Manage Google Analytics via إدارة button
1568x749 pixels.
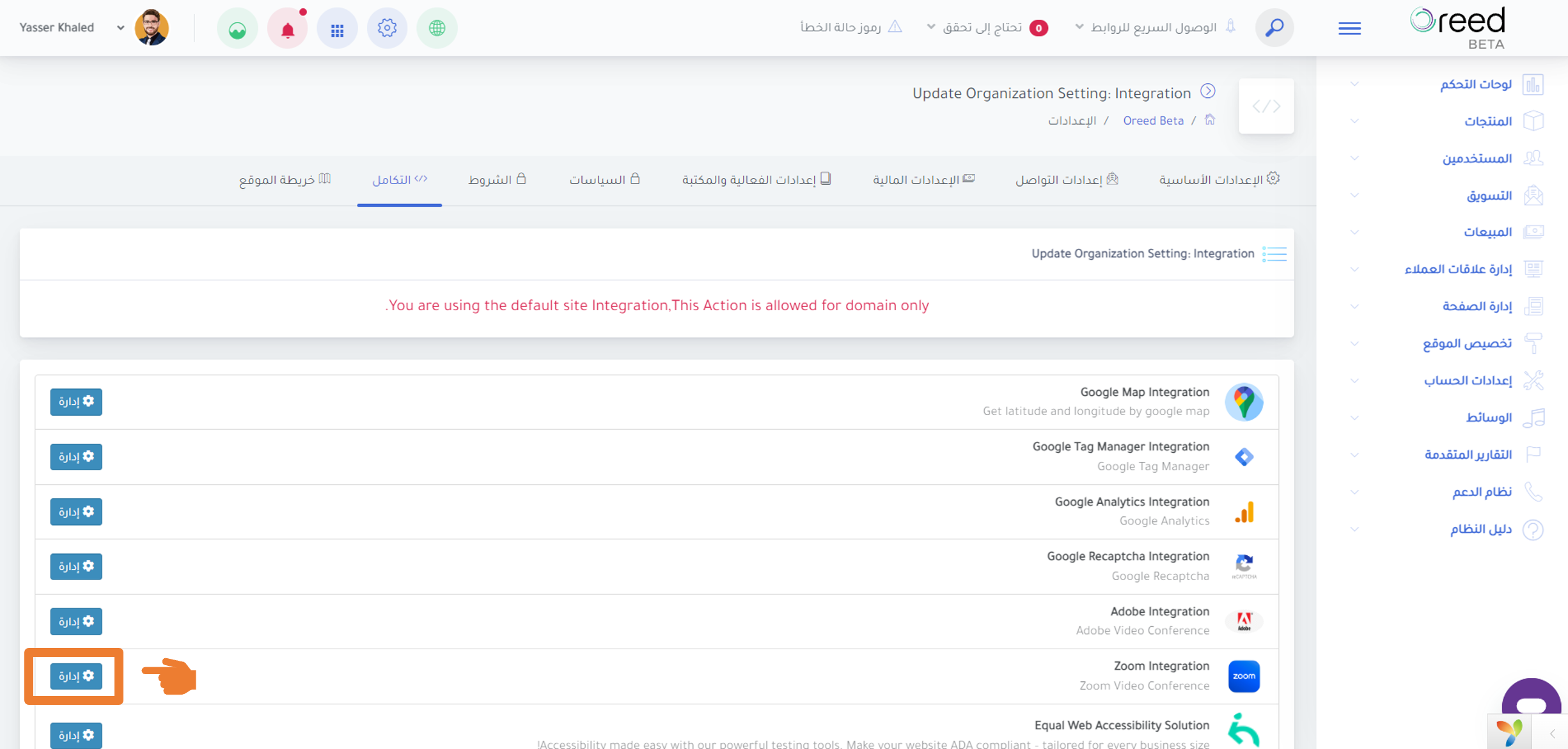(x=76, y=512)
